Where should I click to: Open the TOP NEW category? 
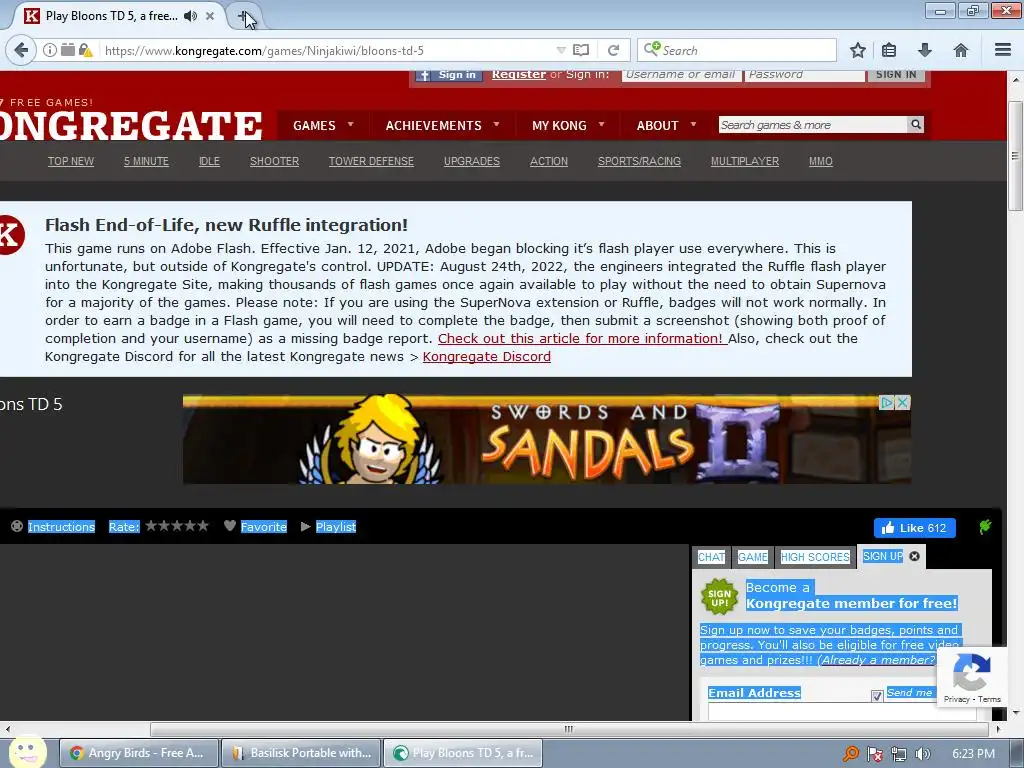pyautogui.click(x=71, y=161)
